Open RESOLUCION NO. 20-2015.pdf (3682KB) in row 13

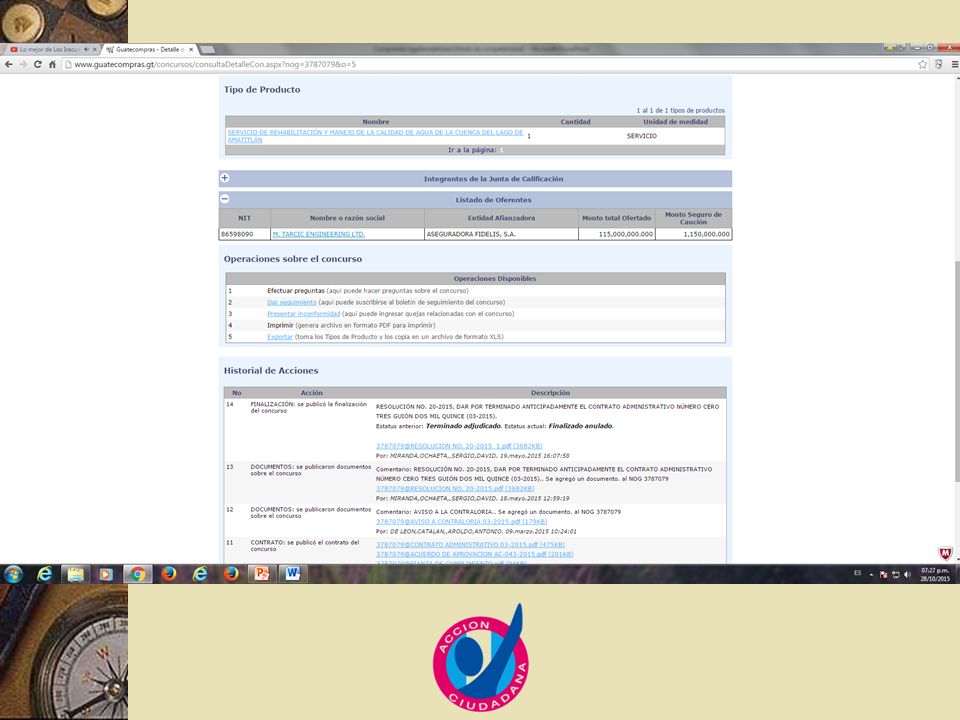[x=455, y=489]
